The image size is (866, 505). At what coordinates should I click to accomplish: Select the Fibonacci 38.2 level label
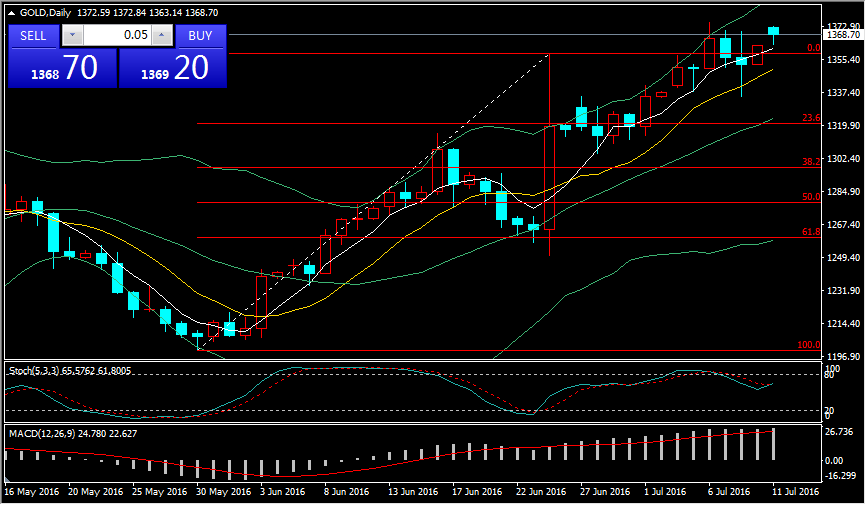coord(810,161)
